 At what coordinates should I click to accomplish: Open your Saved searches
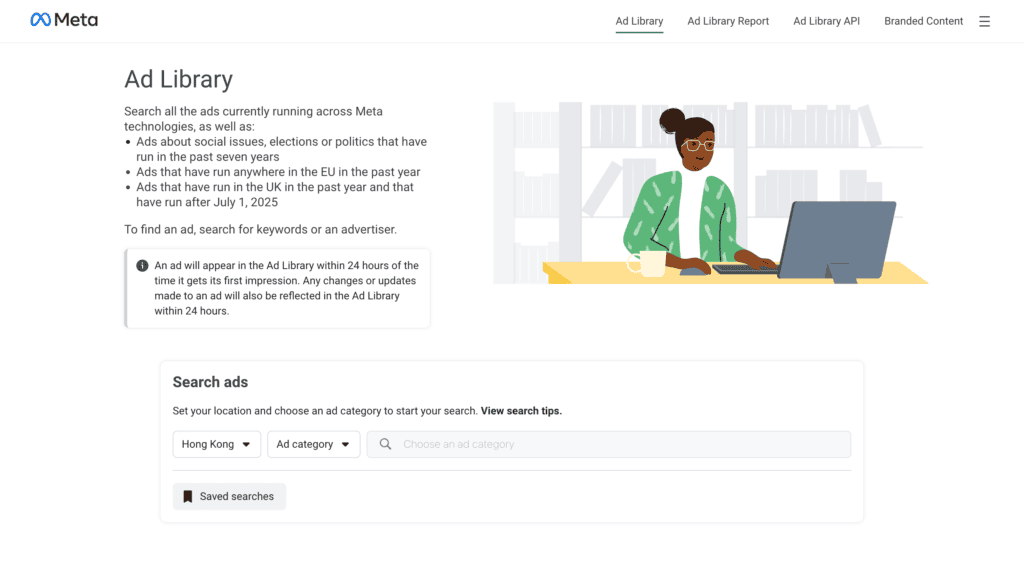click(229, 496)
